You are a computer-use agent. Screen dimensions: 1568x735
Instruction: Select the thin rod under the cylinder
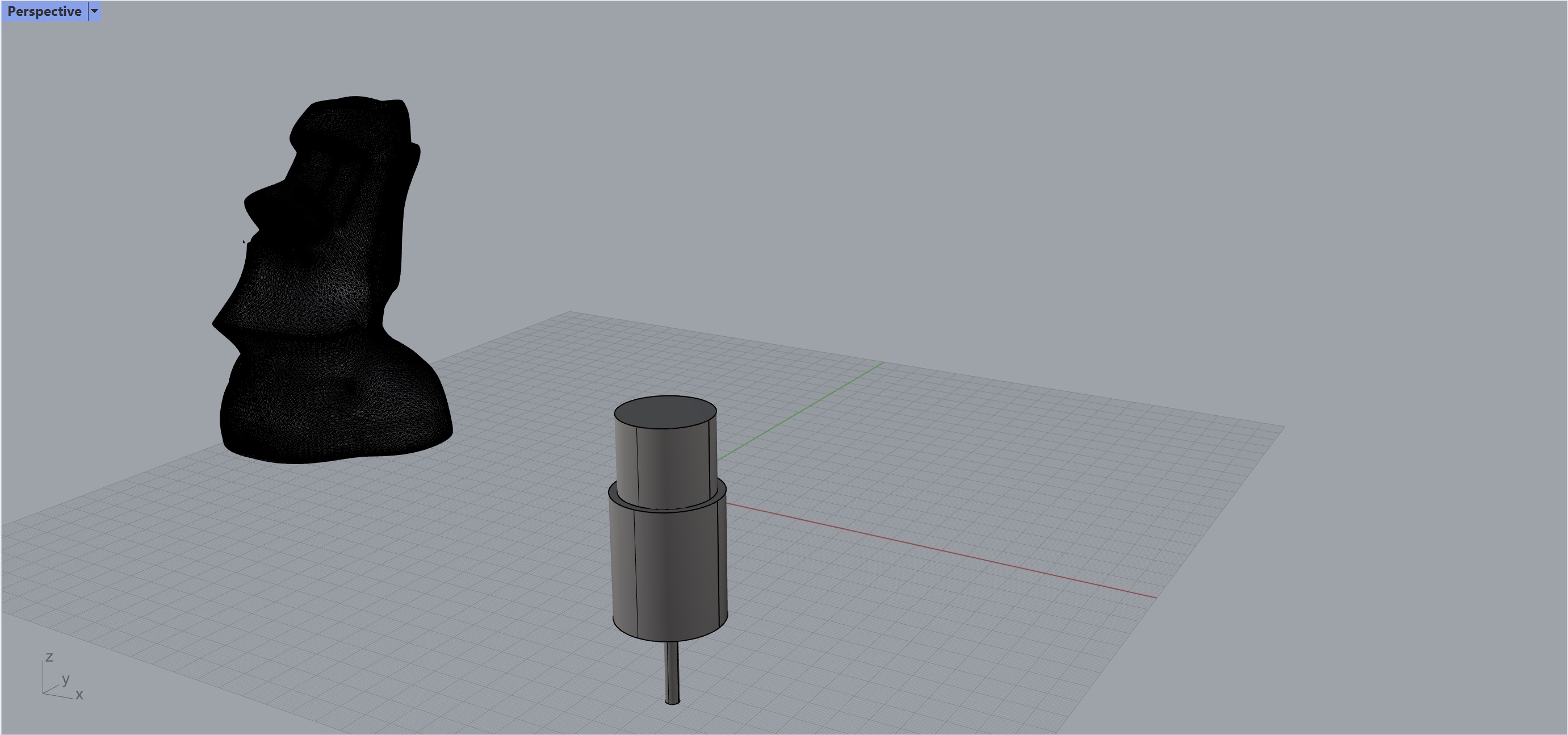tap(672, 673)
